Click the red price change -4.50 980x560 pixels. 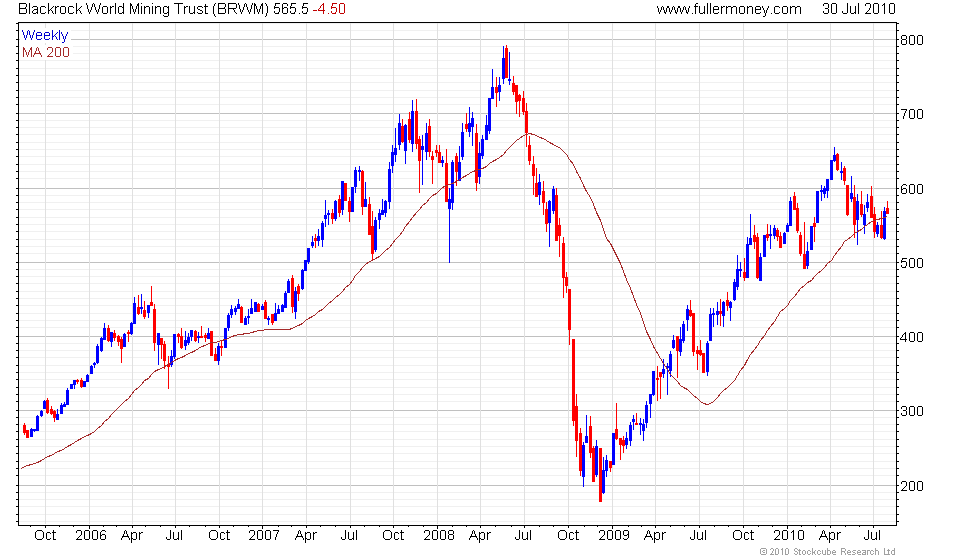click(x=329, y=9)
